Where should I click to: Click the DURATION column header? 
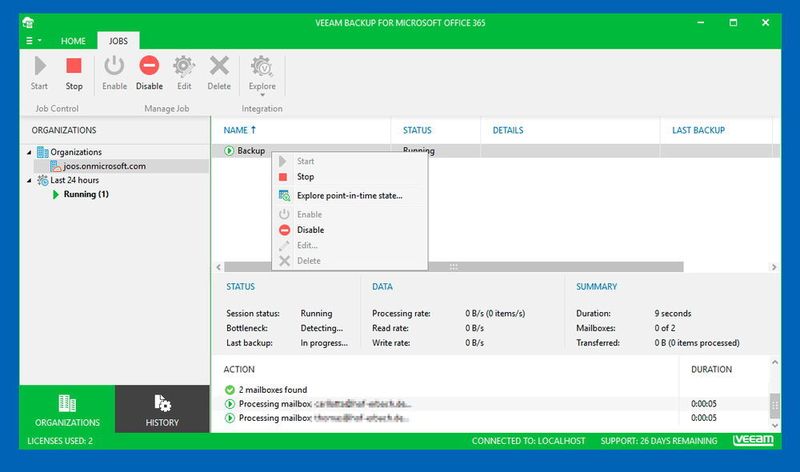711,369
